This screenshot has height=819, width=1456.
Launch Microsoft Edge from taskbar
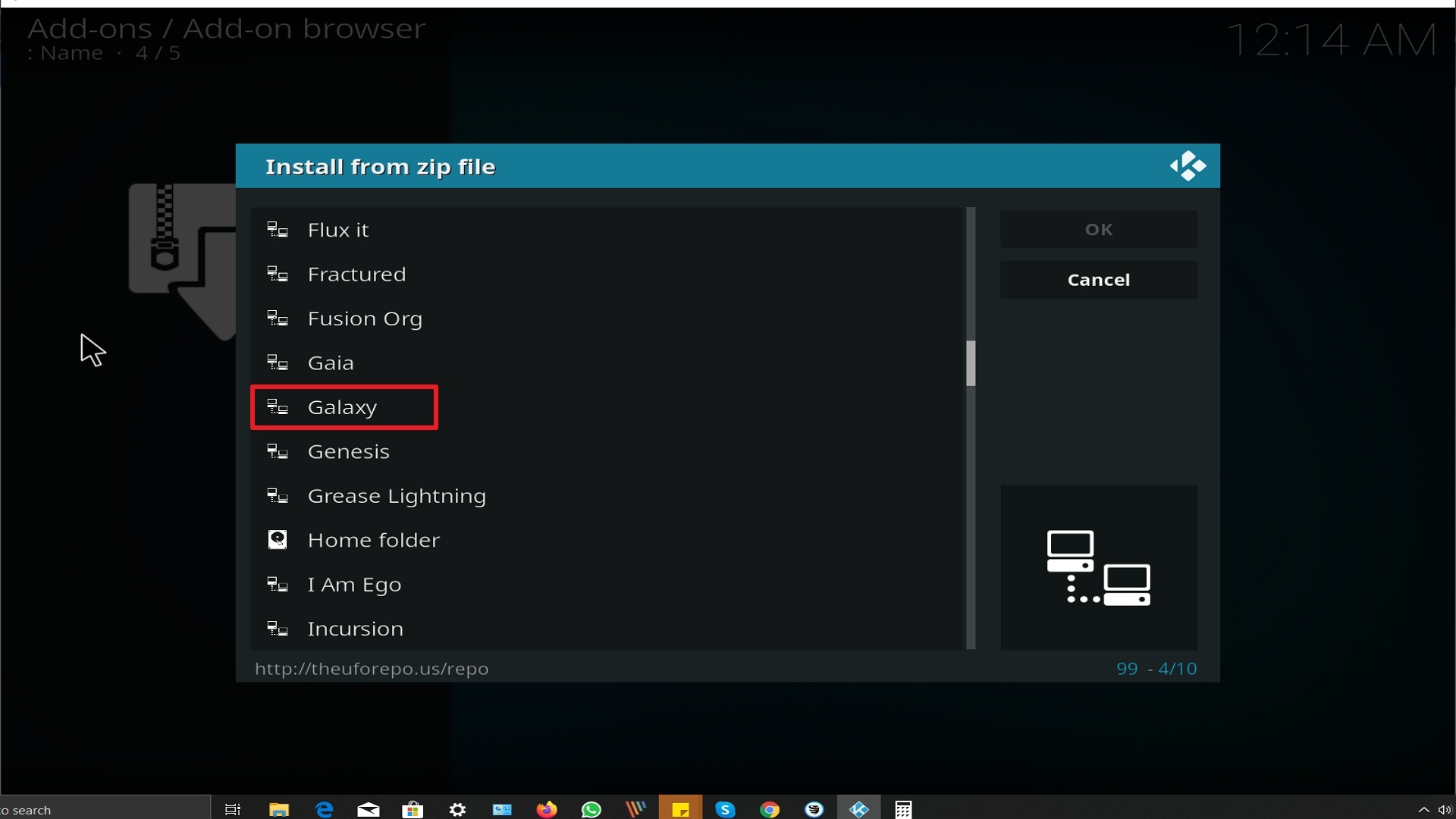point(324,809)
